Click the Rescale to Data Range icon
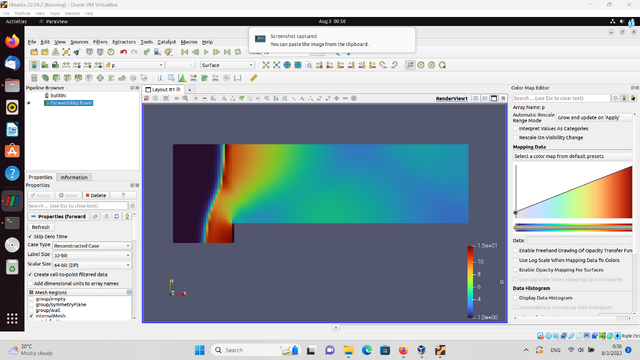640x360 pixels. (x=66, y=65)
